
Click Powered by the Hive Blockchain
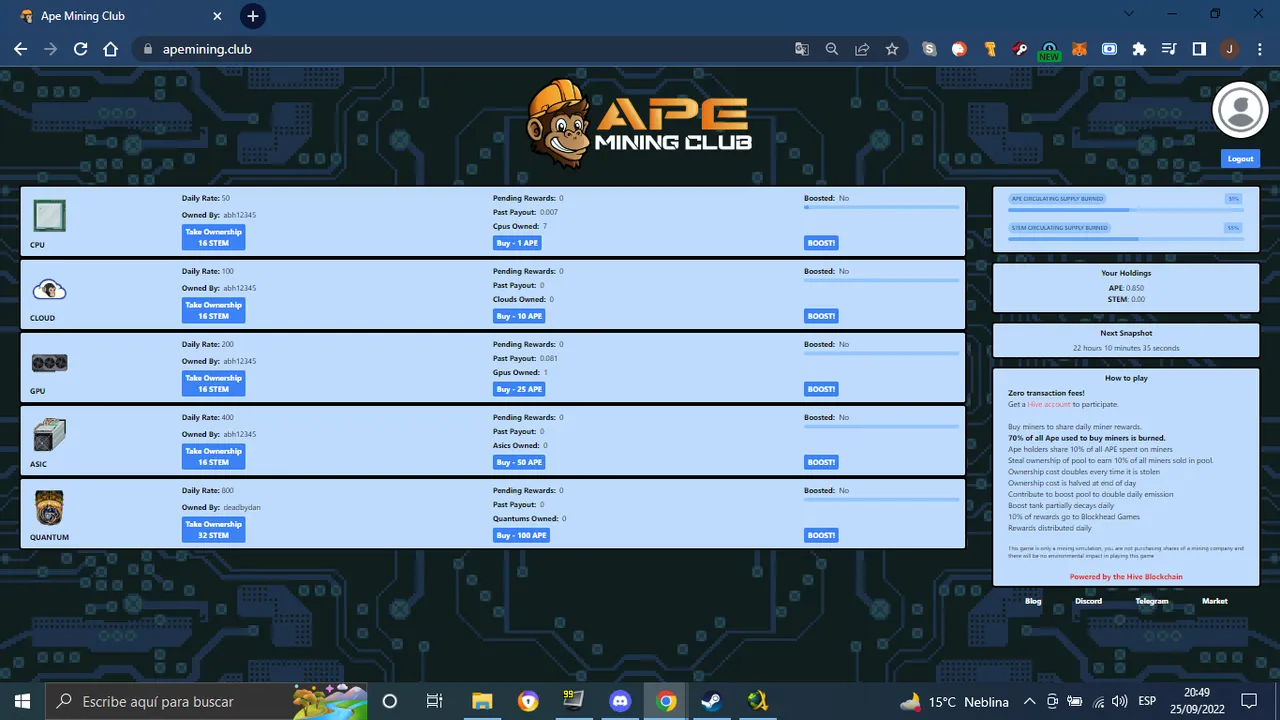click(1126, 577)
